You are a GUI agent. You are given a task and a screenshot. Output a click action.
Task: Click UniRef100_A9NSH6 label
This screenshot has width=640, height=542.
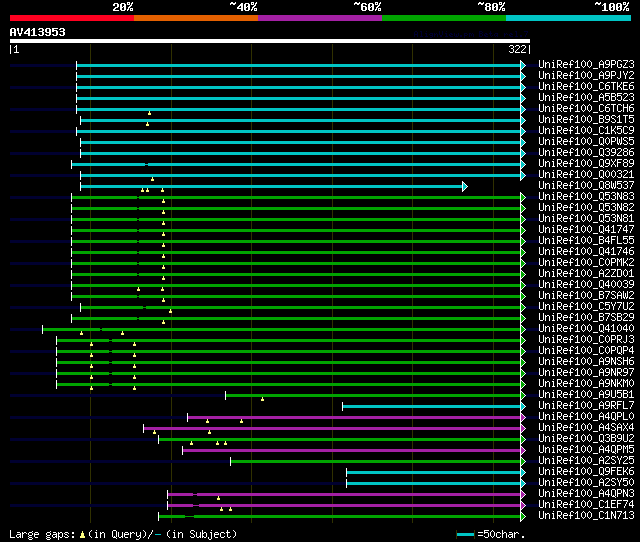(586, 362)
